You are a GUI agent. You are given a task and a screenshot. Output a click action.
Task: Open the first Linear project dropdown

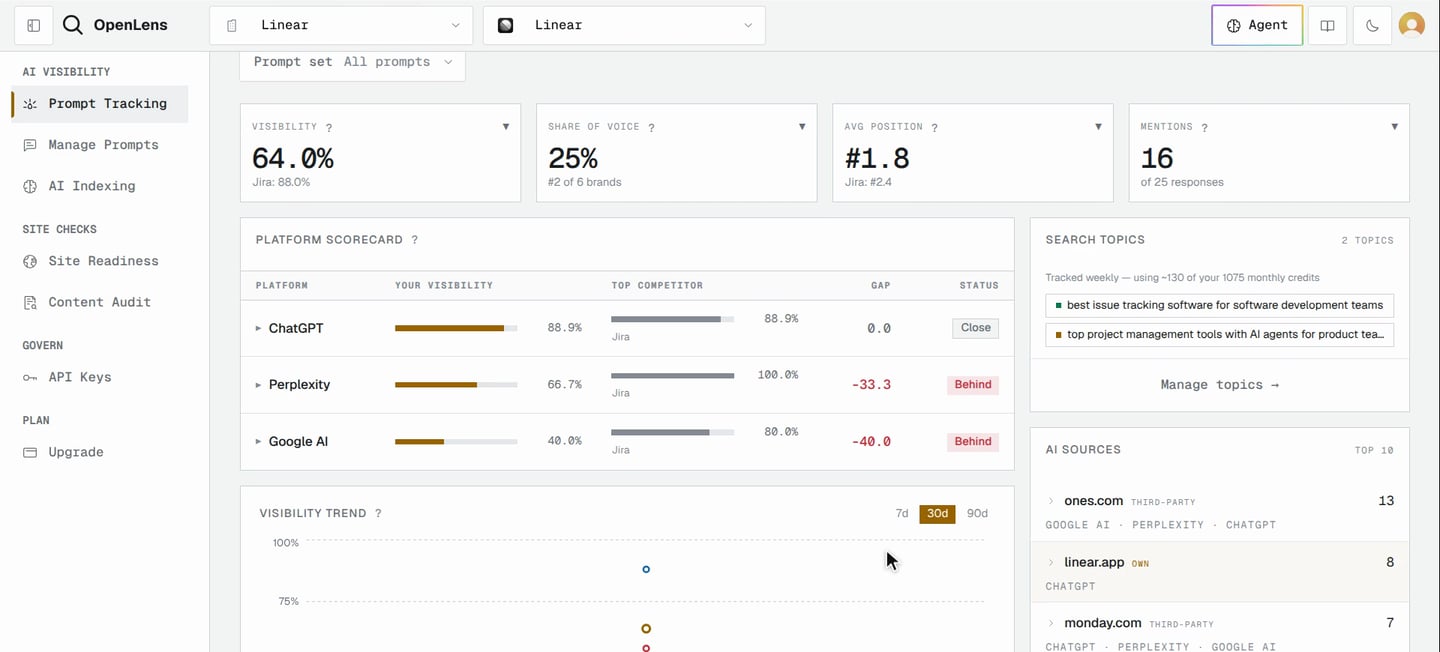(x=340, y=26)
